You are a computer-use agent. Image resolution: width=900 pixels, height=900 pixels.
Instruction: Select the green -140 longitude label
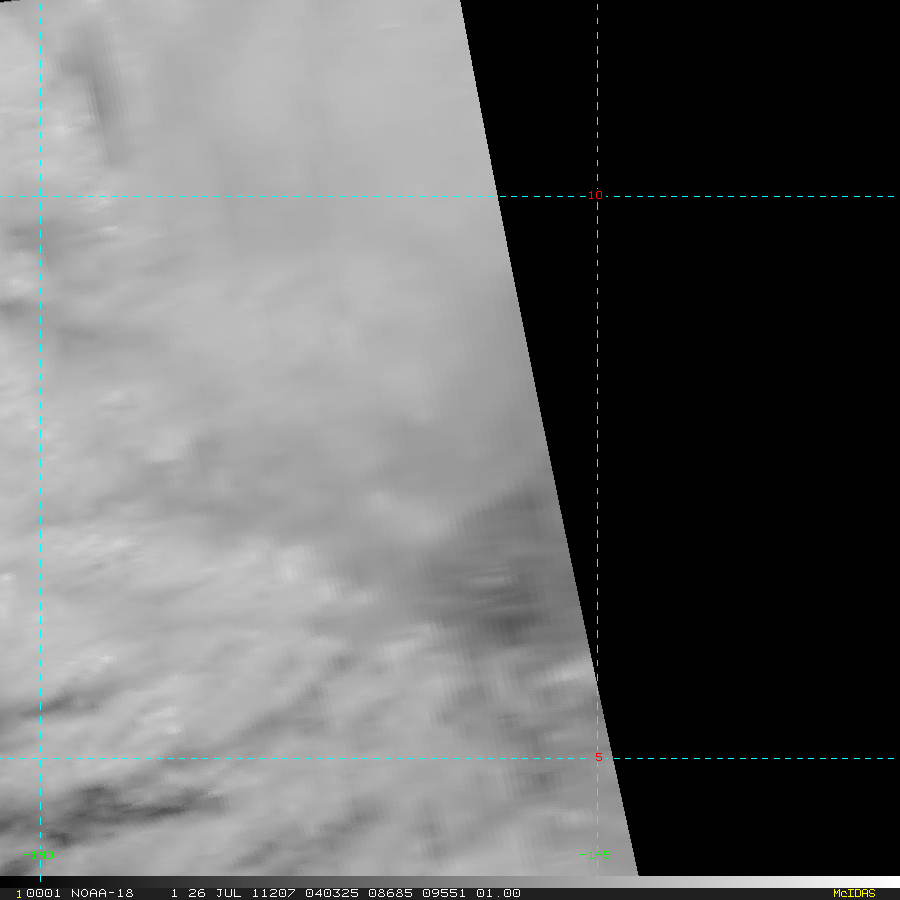(38, 855)
